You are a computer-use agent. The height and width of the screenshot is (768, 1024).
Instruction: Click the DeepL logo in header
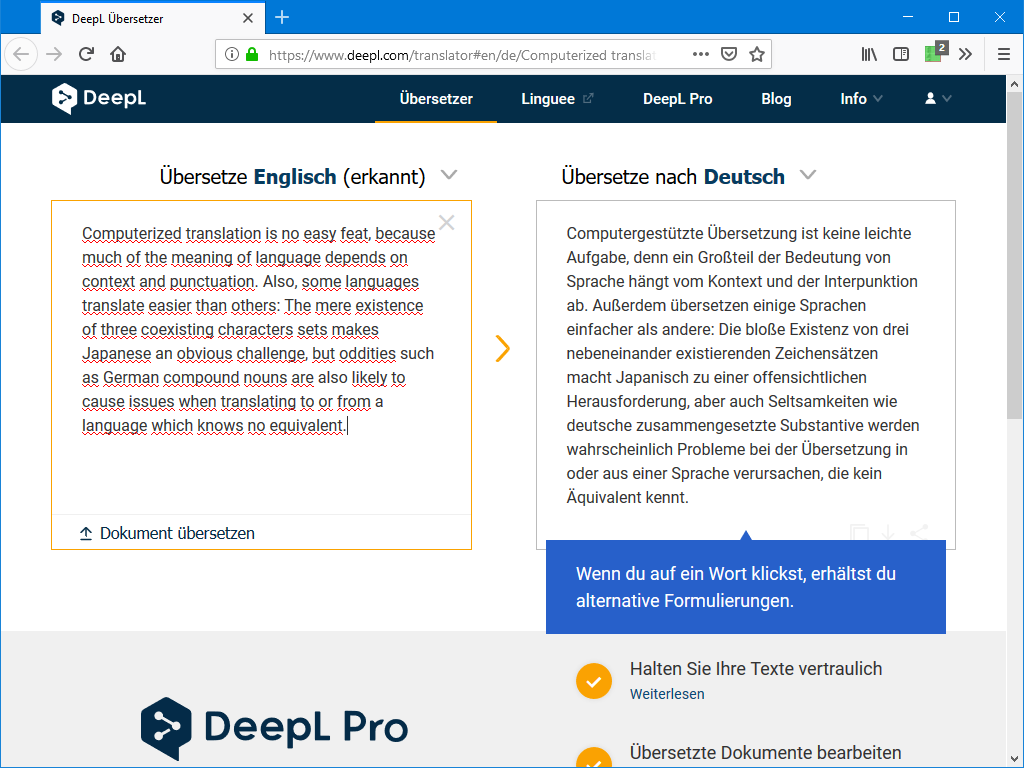point(99,98)
